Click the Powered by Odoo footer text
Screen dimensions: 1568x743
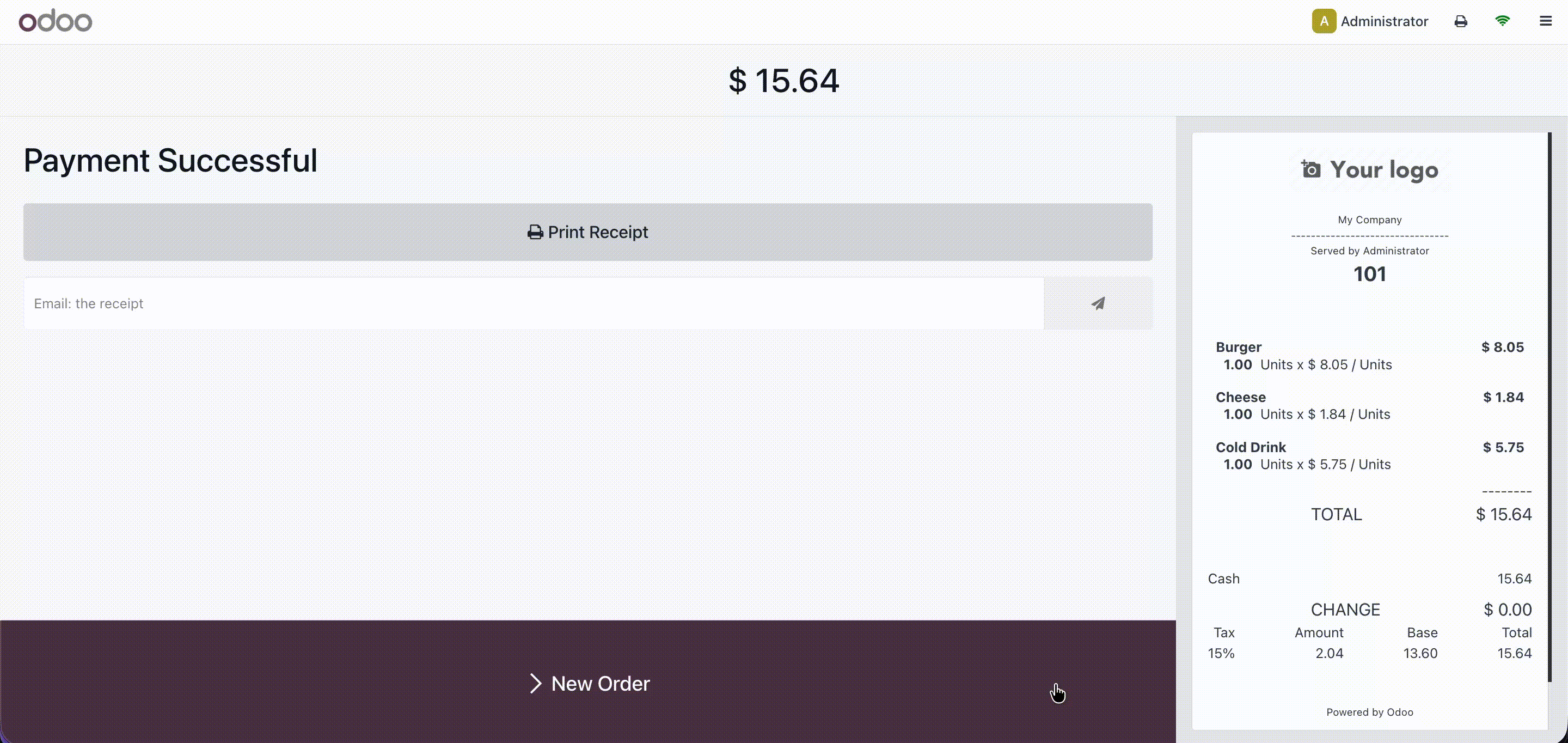click(x=1370, y=712)
